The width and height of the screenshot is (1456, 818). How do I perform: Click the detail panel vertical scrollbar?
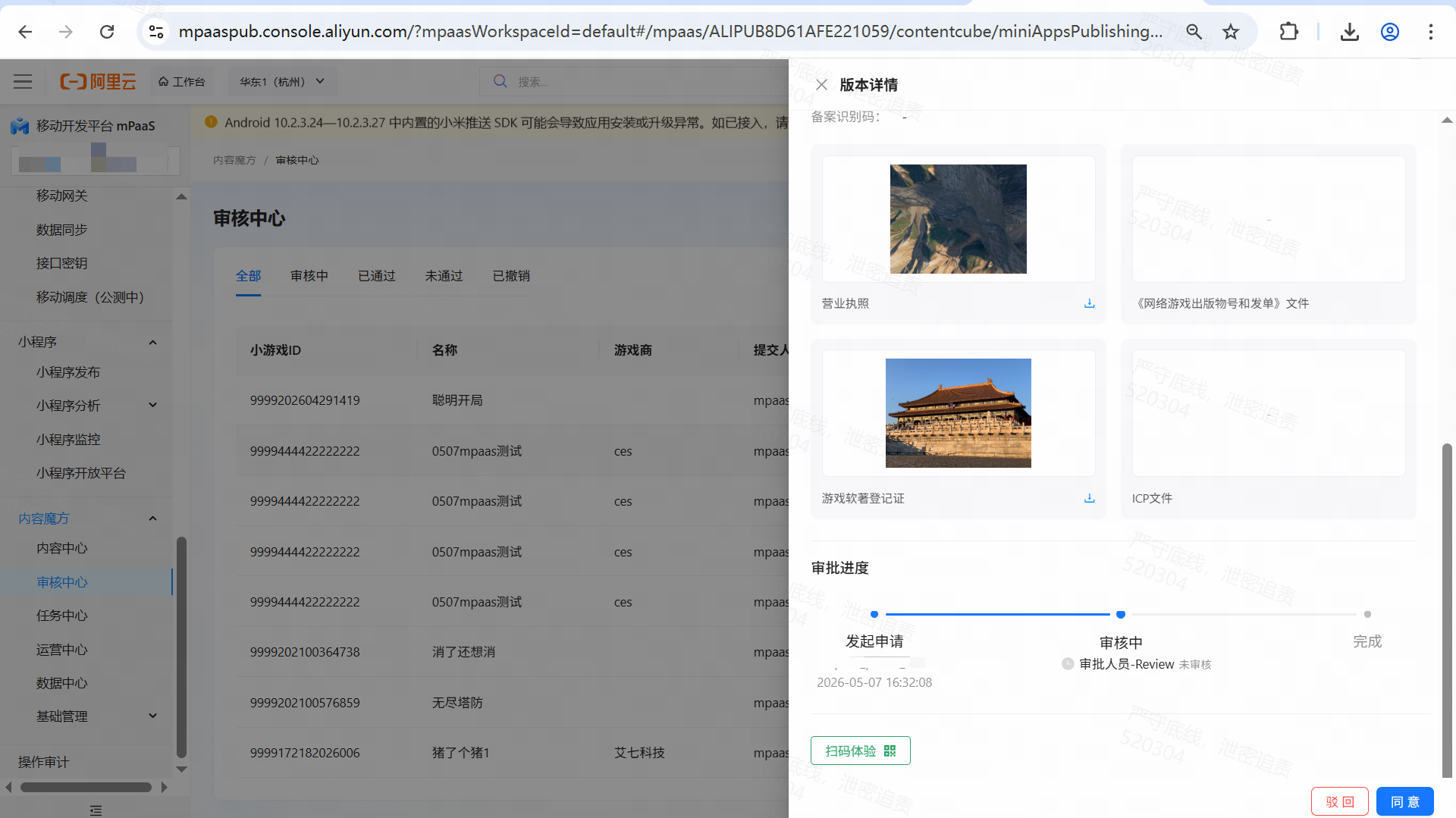[1447, 610]
